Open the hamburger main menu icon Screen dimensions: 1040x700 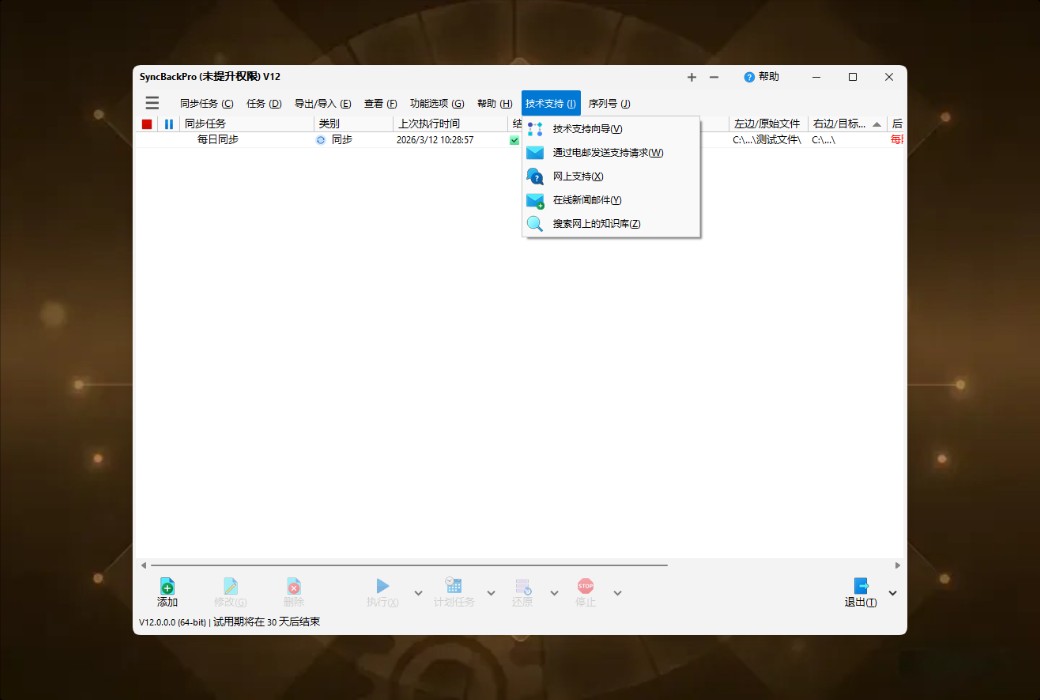(x=152, y=103)
